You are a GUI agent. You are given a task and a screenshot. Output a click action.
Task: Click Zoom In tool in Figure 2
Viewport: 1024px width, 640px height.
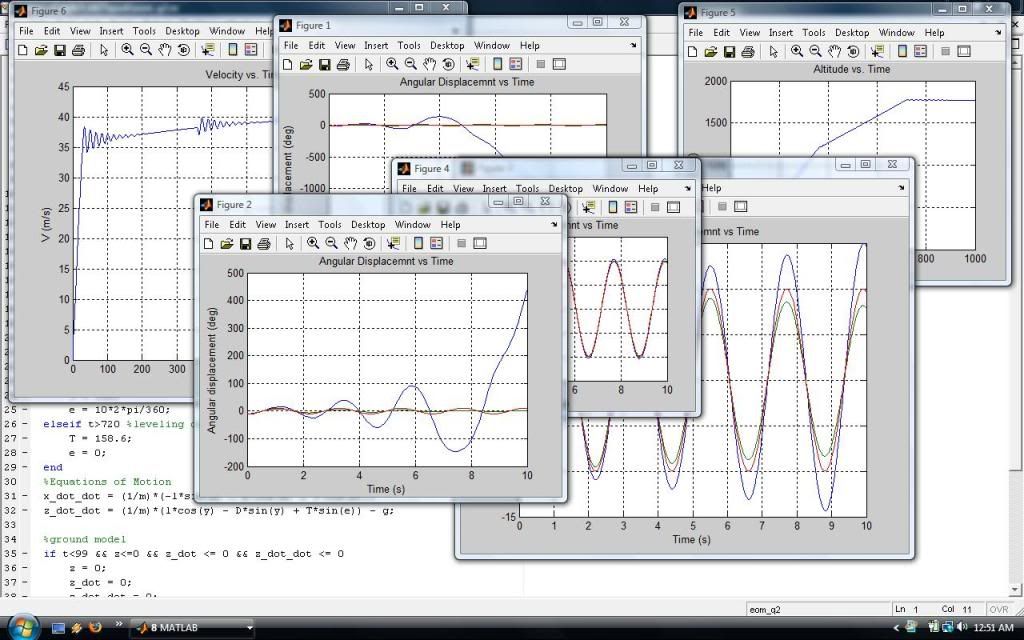[313, 243]
